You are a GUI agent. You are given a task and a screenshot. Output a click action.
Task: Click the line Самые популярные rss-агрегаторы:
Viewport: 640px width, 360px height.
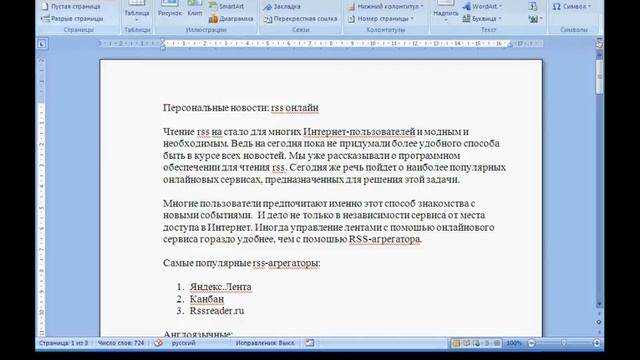[242, 263]
